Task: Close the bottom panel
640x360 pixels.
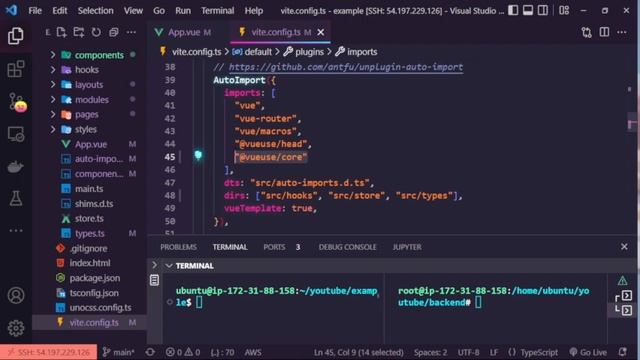Action: coord(624,247)
